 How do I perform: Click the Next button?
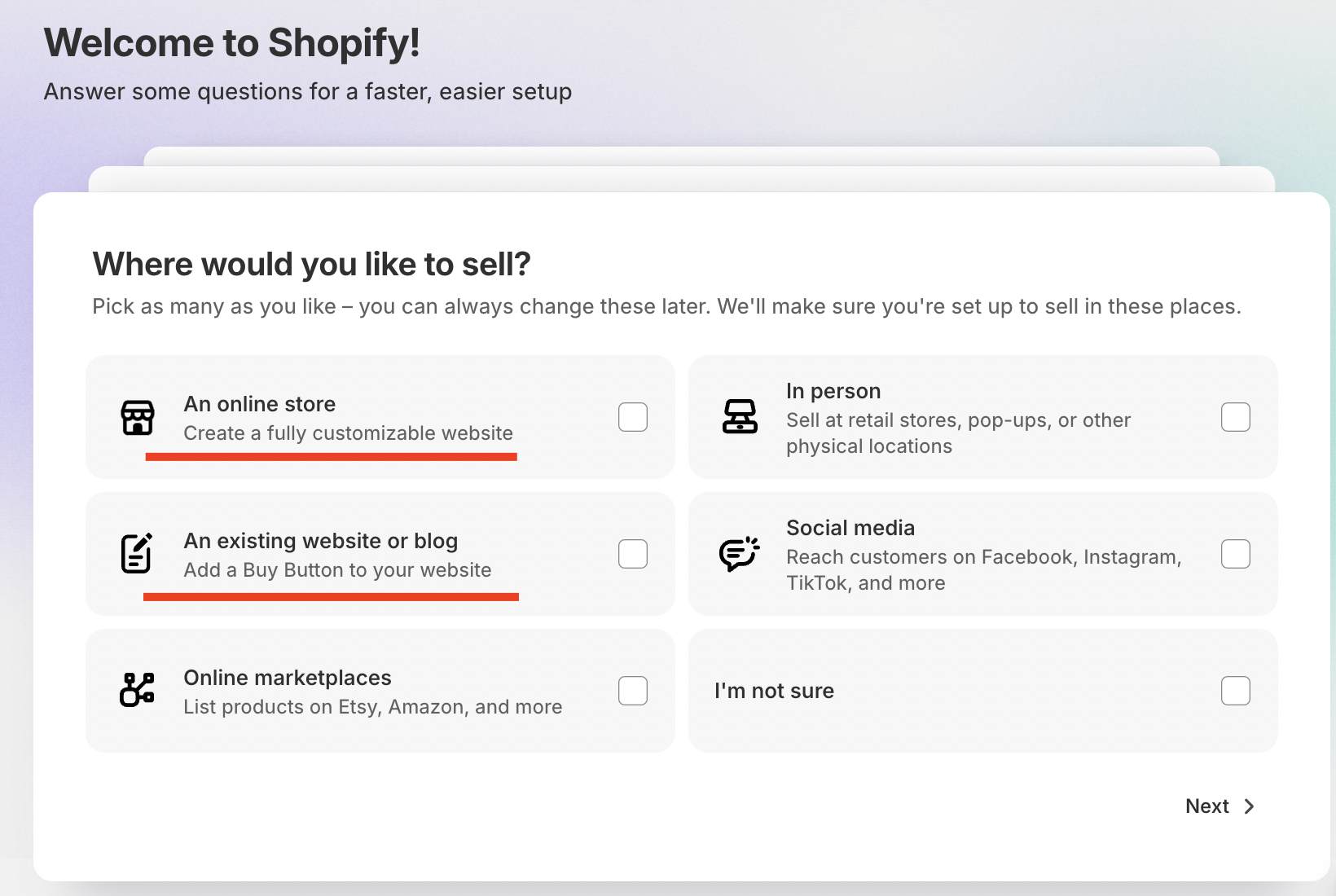(1220, 806)
